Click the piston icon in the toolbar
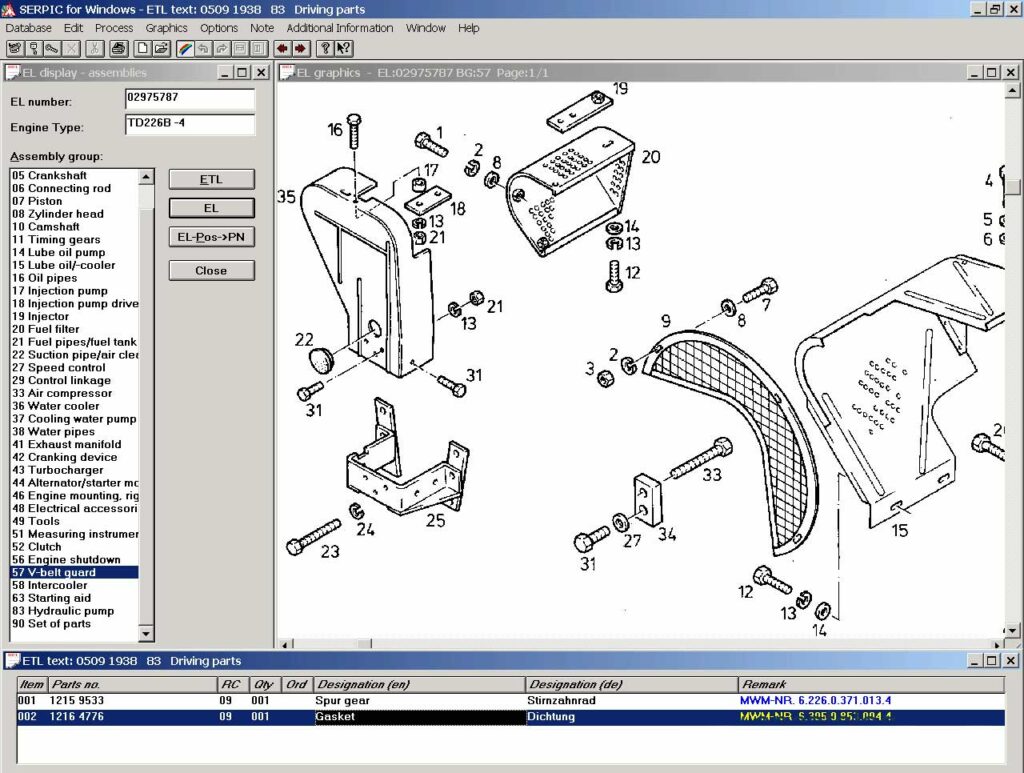This screenshot has width=1024, height=773. [33, 48]
